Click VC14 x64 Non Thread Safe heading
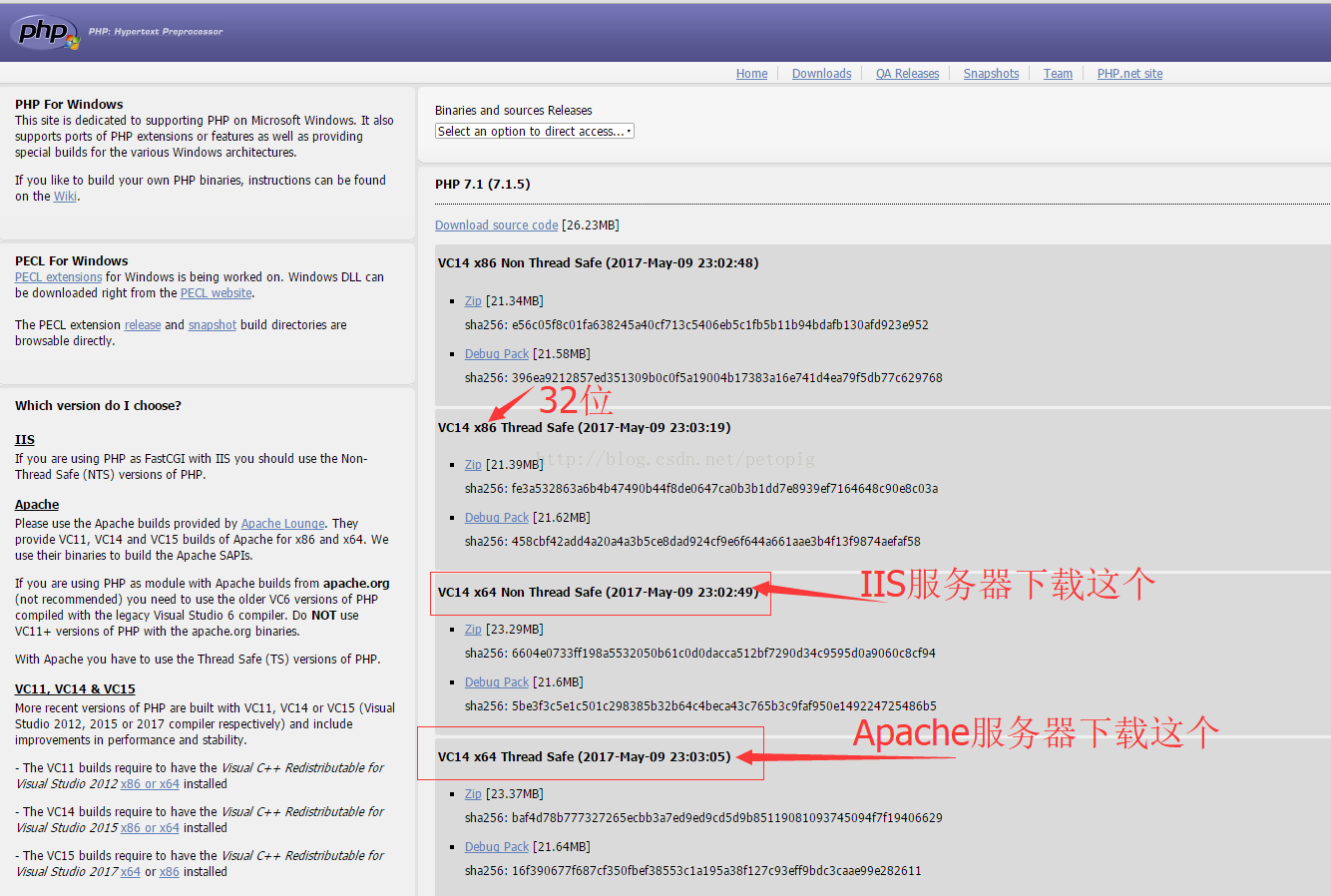Image resolution: width=1331 pixels, height=896 pixels. click(598, 593)
